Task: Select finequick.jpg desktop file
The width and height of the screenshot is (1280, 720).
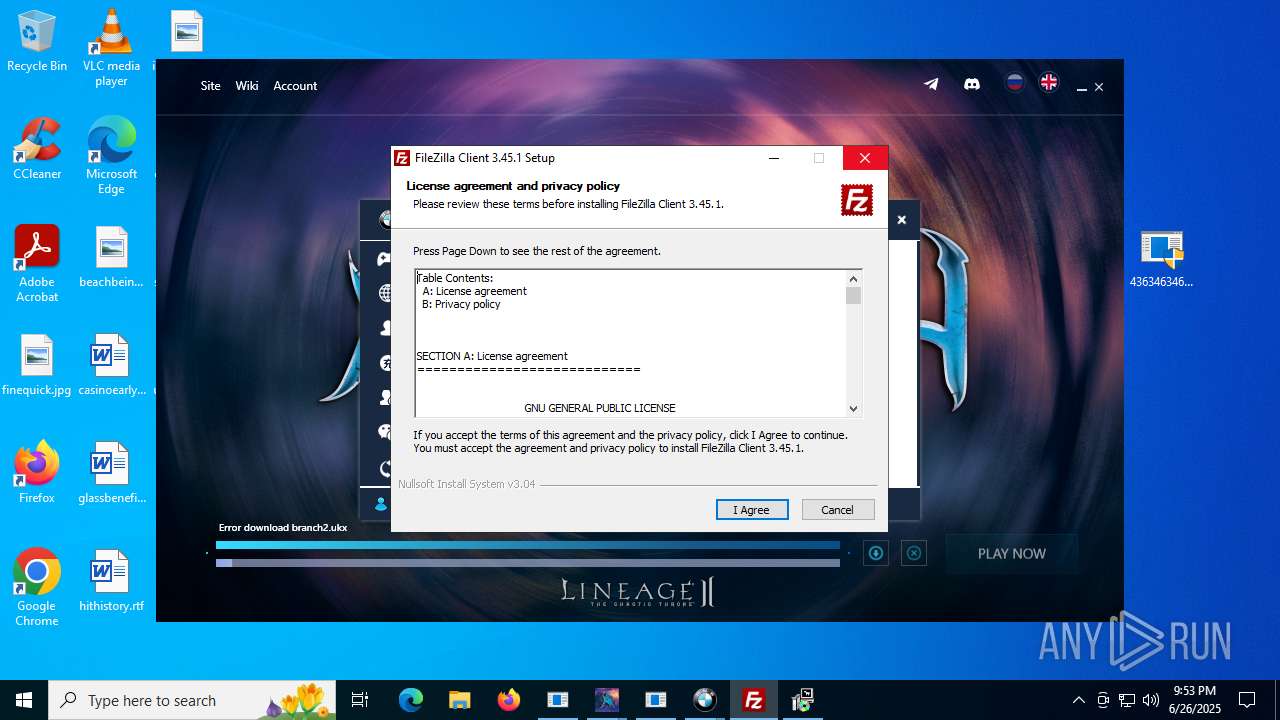Action: pos(37,366)
